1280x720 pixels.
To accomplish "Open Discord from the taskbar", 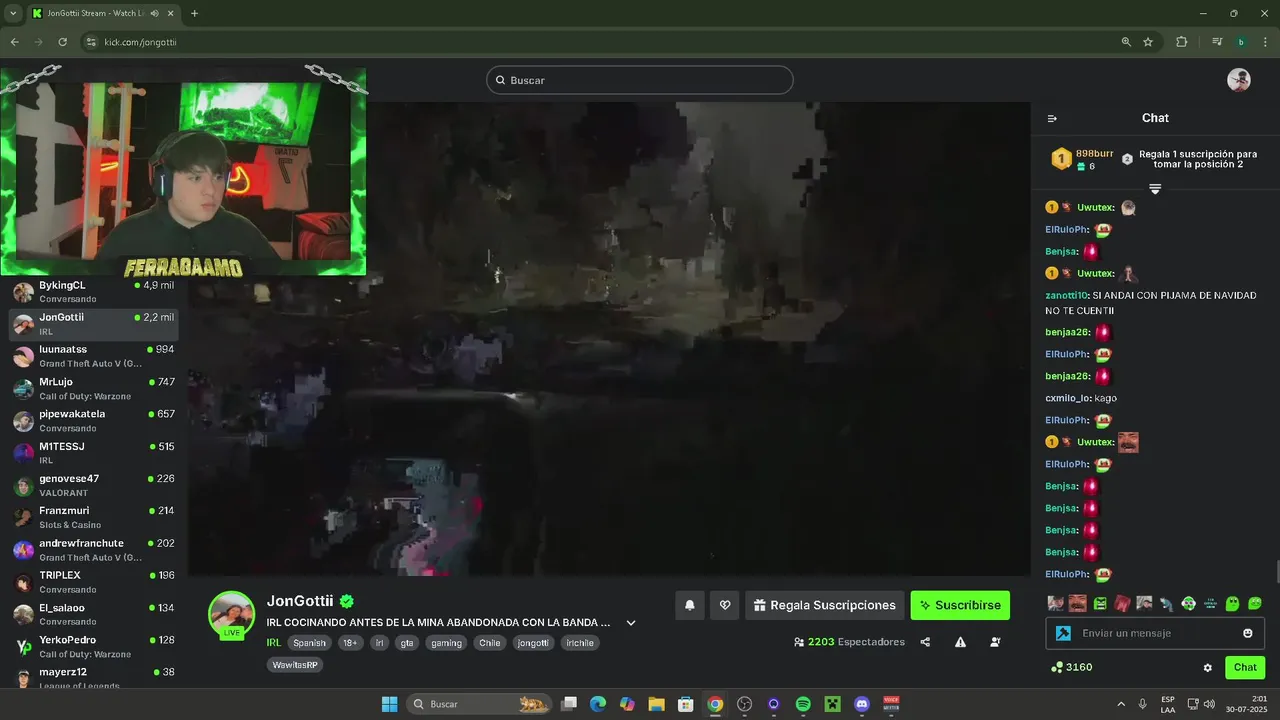I will [862, 704].
